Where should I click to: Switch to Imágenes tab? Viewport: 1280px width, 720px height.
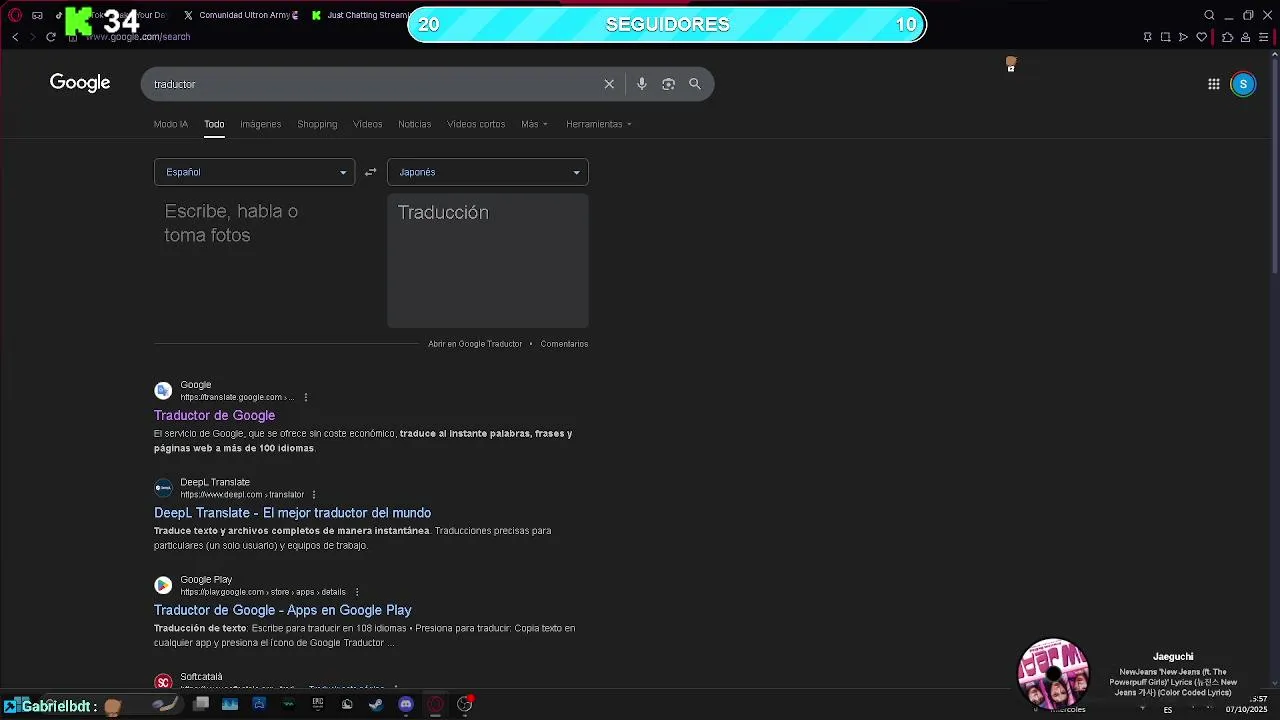click(260, 124)
